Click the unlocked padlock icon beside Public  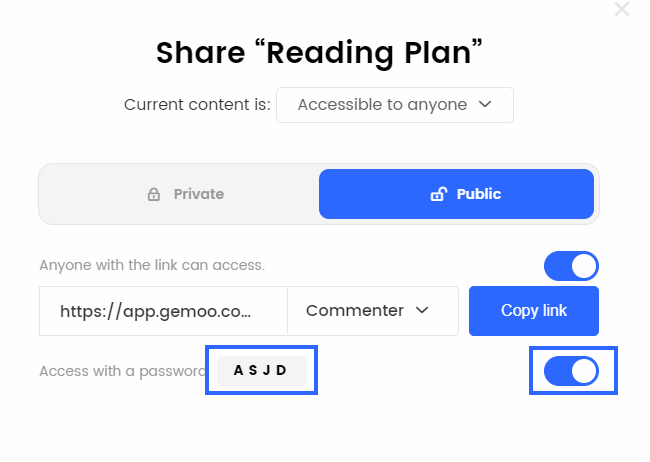[439, 194]
